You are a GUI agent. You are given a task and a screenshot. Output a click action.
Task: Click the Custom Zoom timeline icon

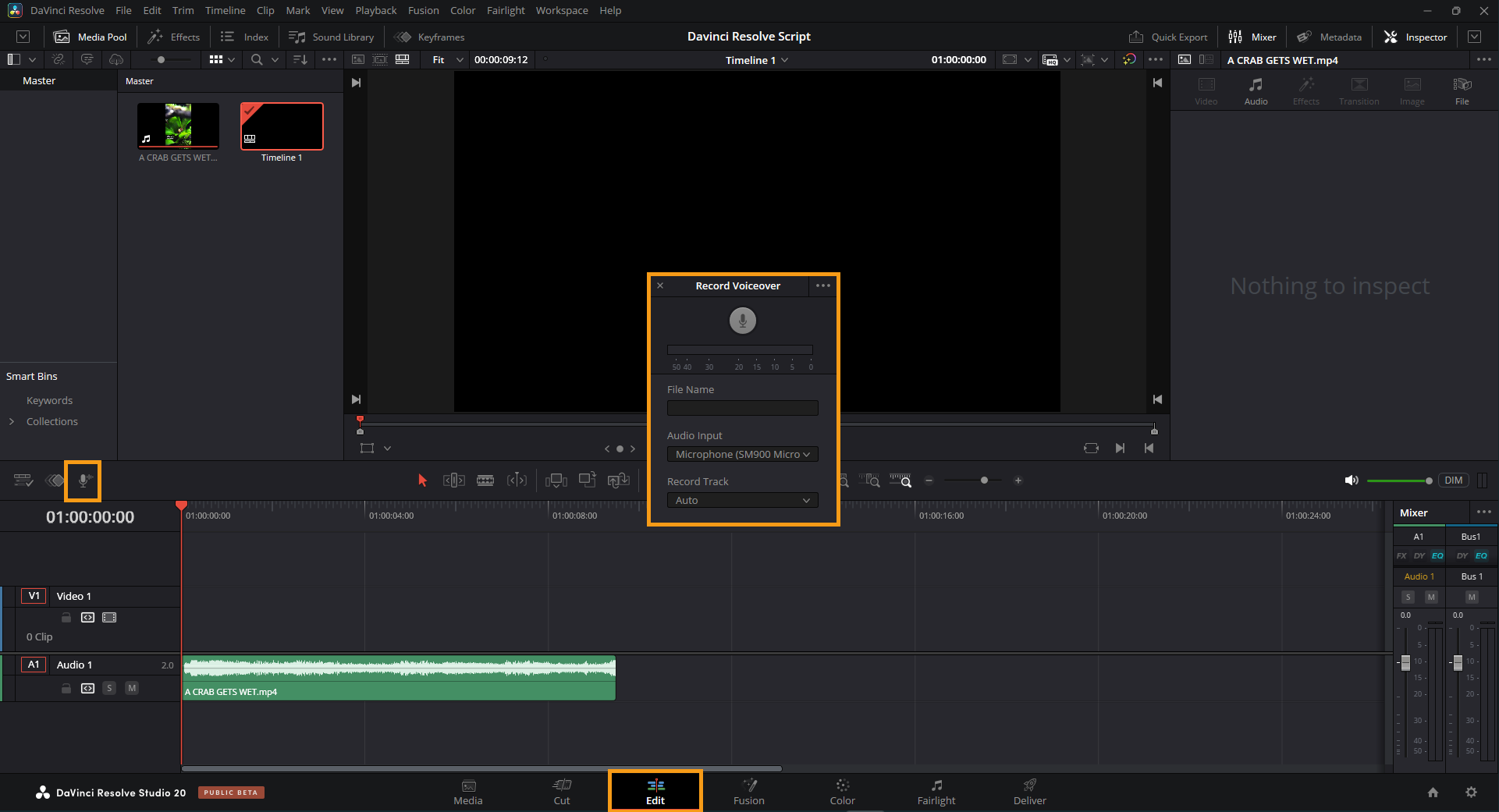(900, 480)
